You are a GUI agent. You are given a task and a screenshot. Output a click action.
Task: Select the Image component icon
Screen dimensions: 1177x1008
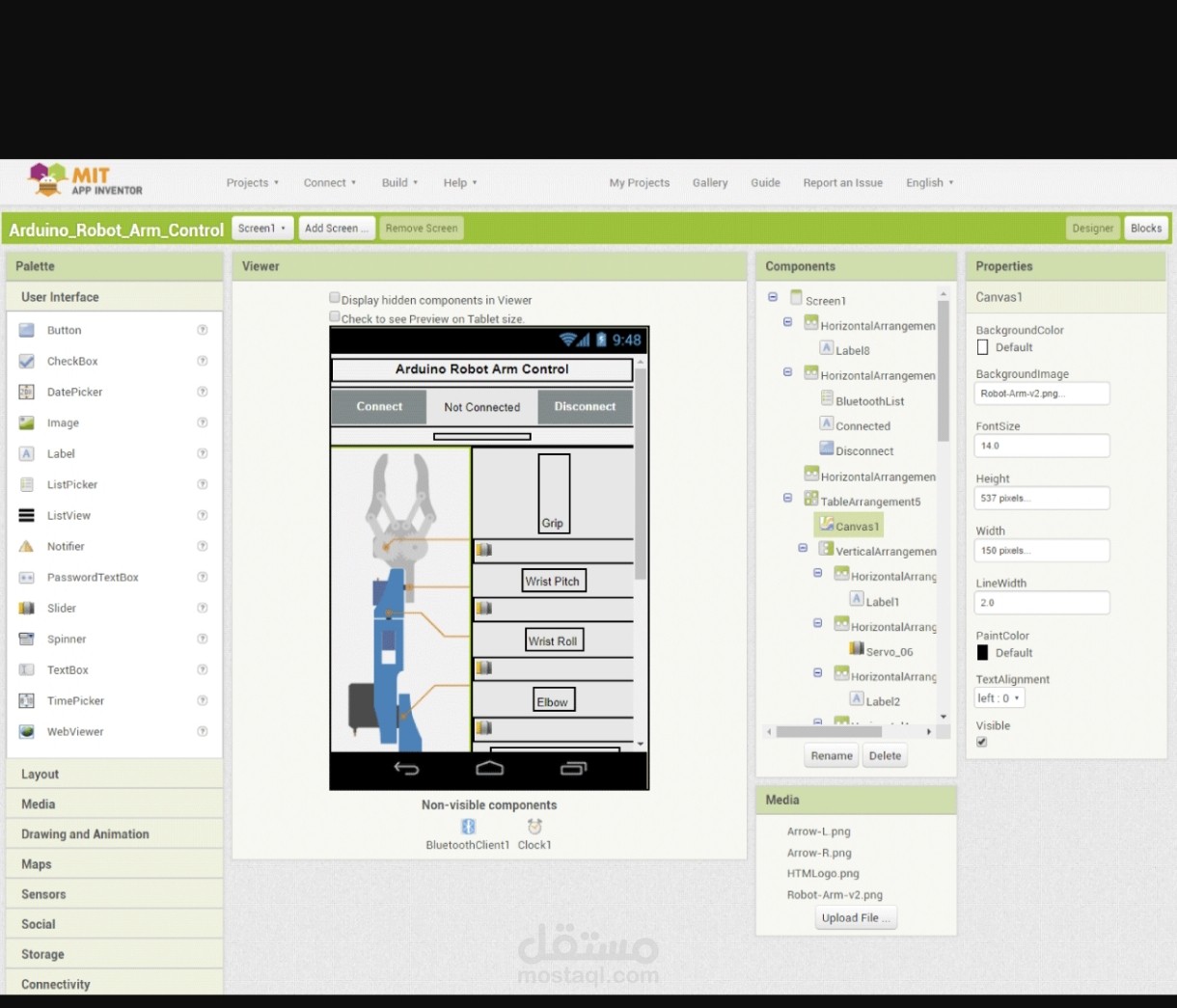(x=27, y=422)
